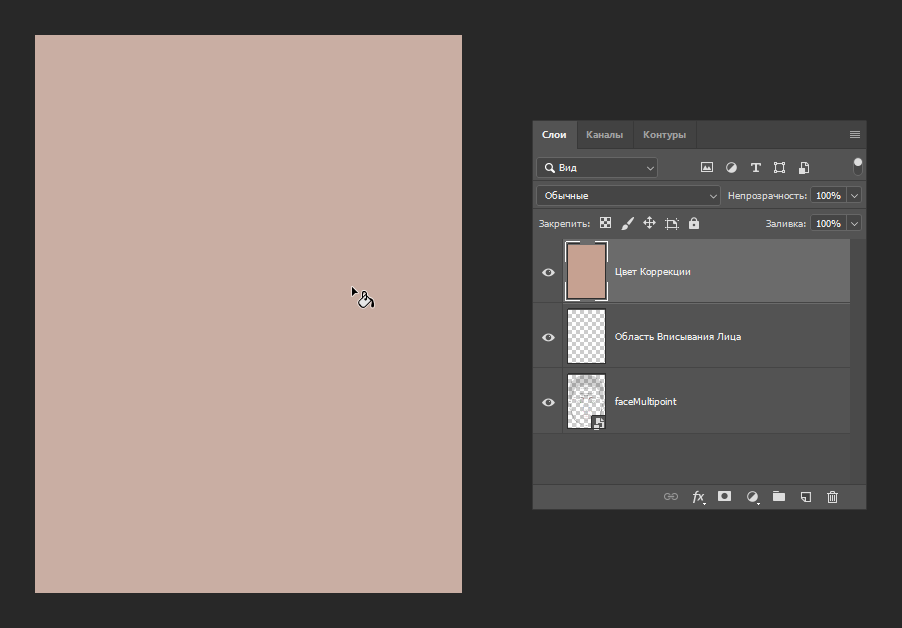Switch to the Каналы tab
This screenshot has width=902, height=628.
point(604,135)
